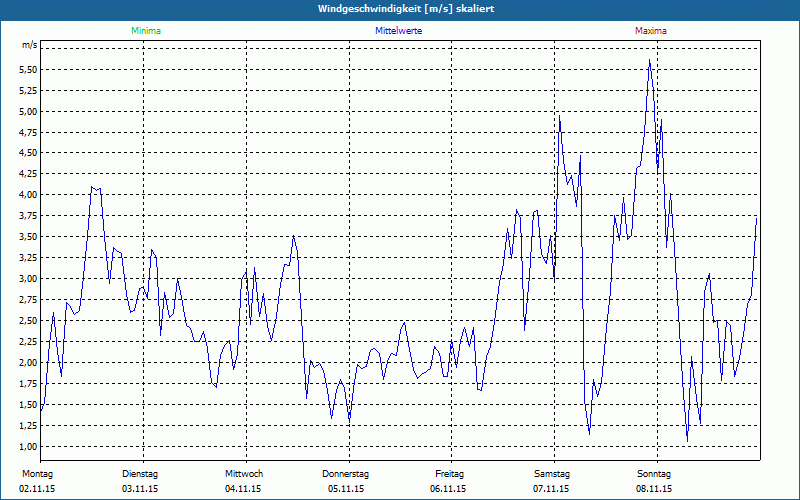This screenshot has height=500, width=800.
Task: Click the m/s axis unit label
Action: coord(30,45)
